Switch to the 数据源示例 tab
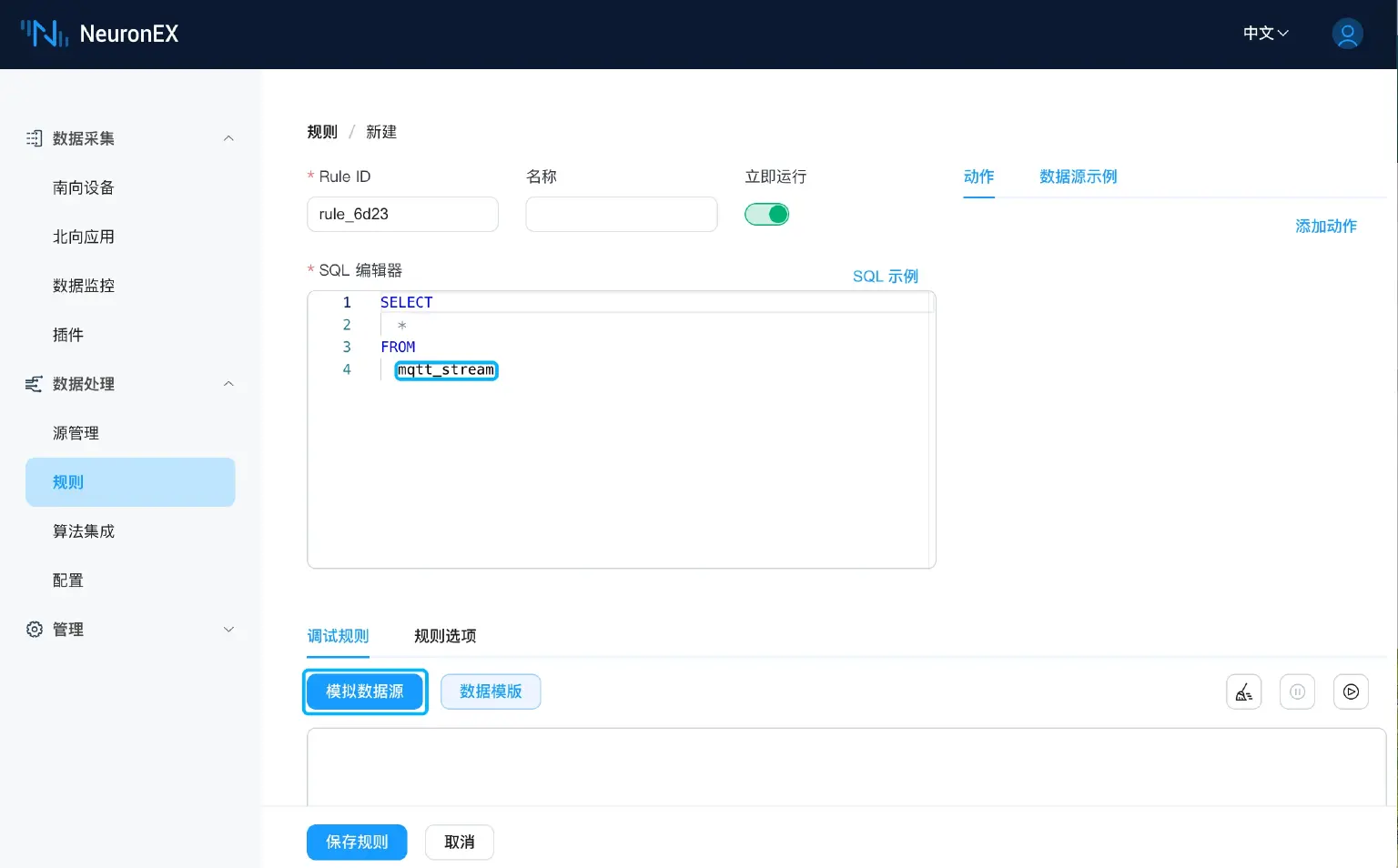This screenshot has height=868, width=1398. (1078, 177)
